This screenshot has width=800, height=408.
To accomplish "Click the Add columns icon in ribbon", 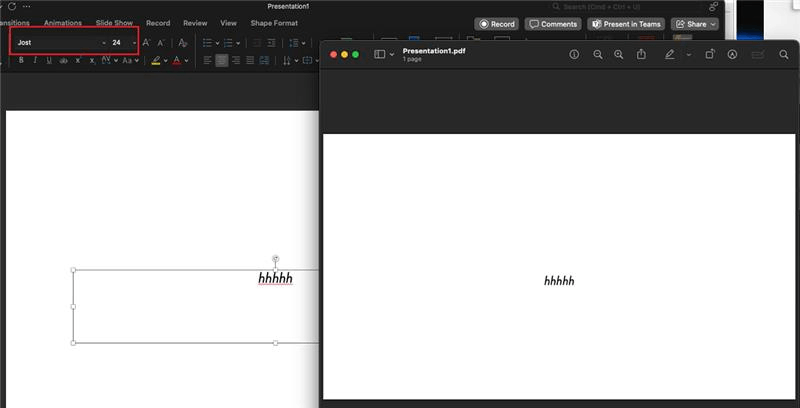I will (264, 61).
